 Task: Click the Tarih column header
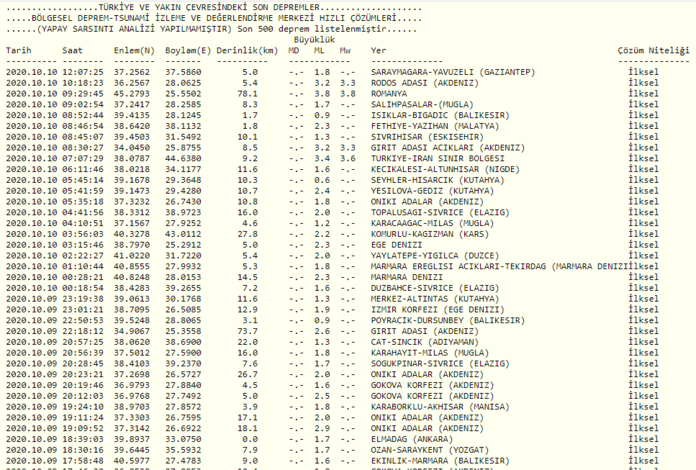click(x=19, y=51)
